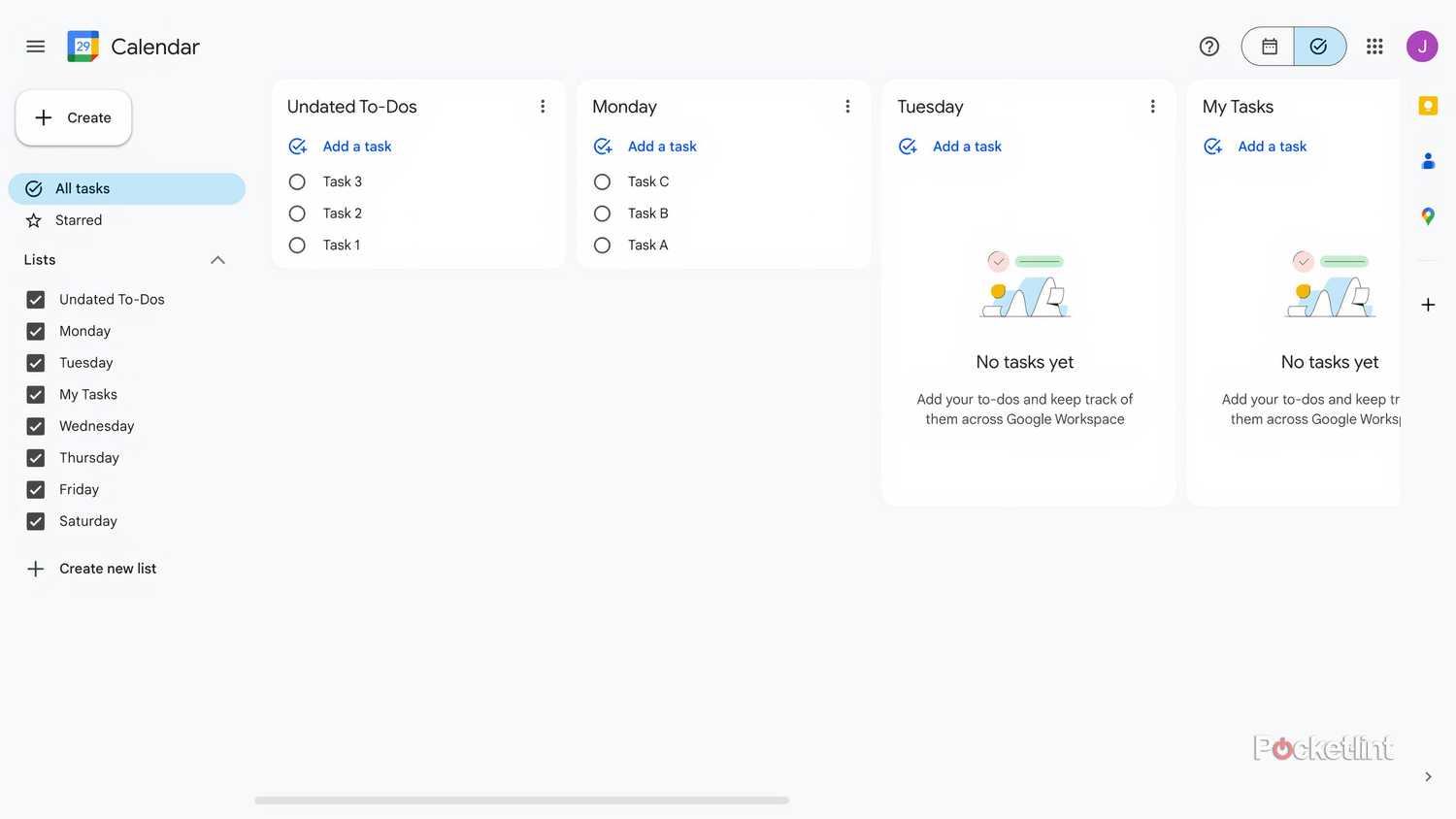Open the help question mark icon
This screenshot has height=819, width=1456.
pyautogui.click(x=1208, y=47)
